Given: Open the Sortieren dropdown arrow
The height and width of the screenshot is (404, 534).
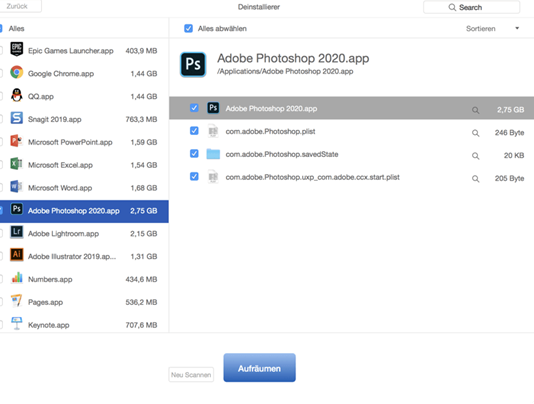Looking at the screenshot, I should 517,28.
